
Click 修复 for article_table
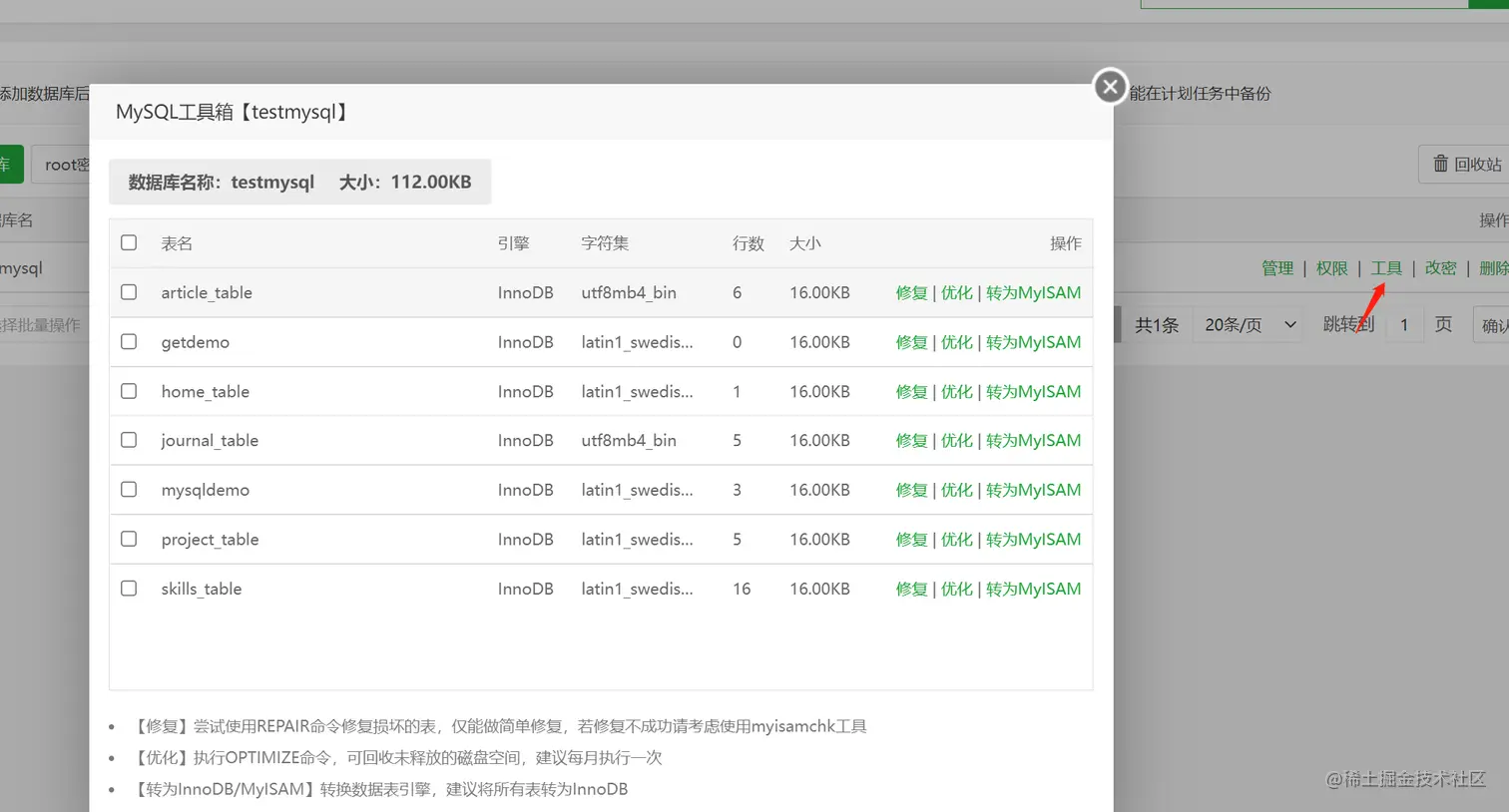click(x=911, y=292)
